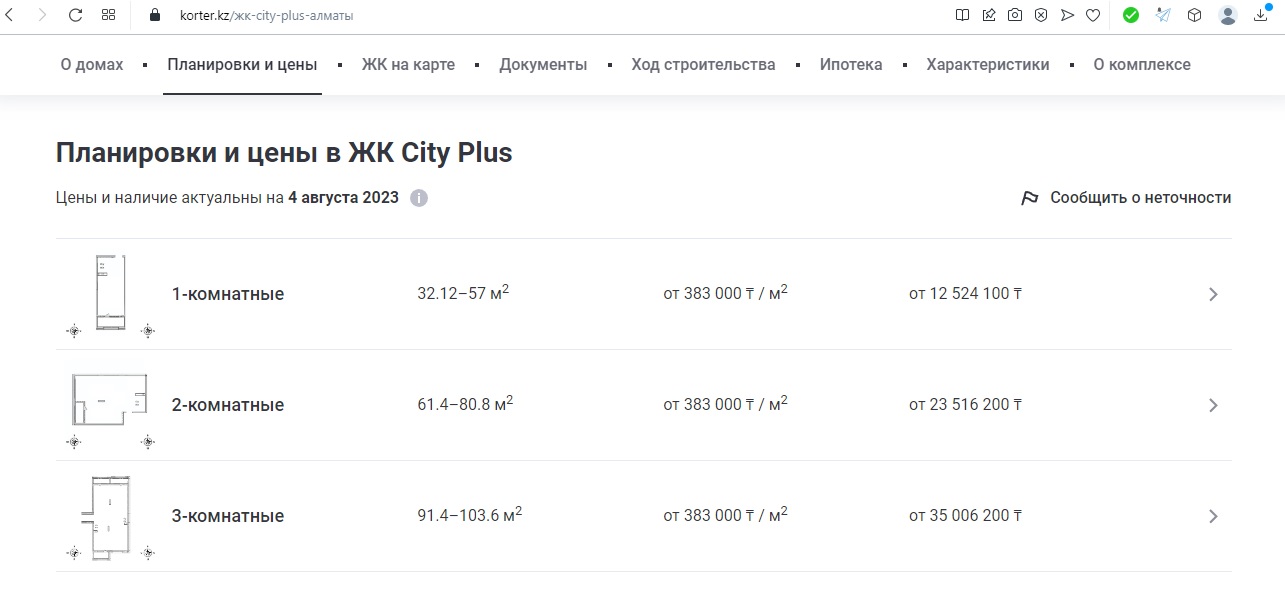The image size is (1285, 597).
Task: Click the green checkmark extension icon
Action: (x=1131, y=15)
